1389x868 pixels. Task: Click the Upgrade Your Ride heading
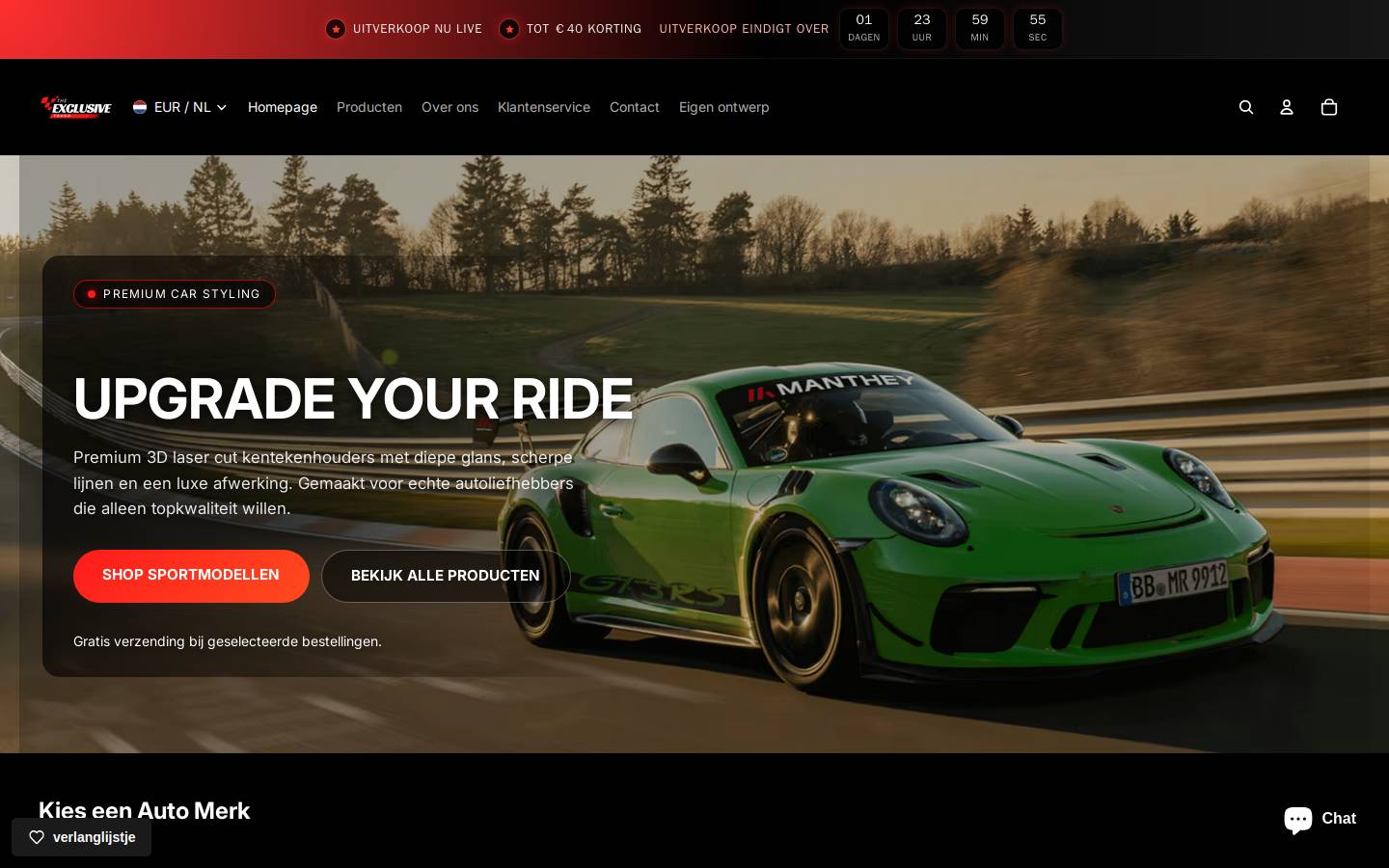click(x=353, y=398)
